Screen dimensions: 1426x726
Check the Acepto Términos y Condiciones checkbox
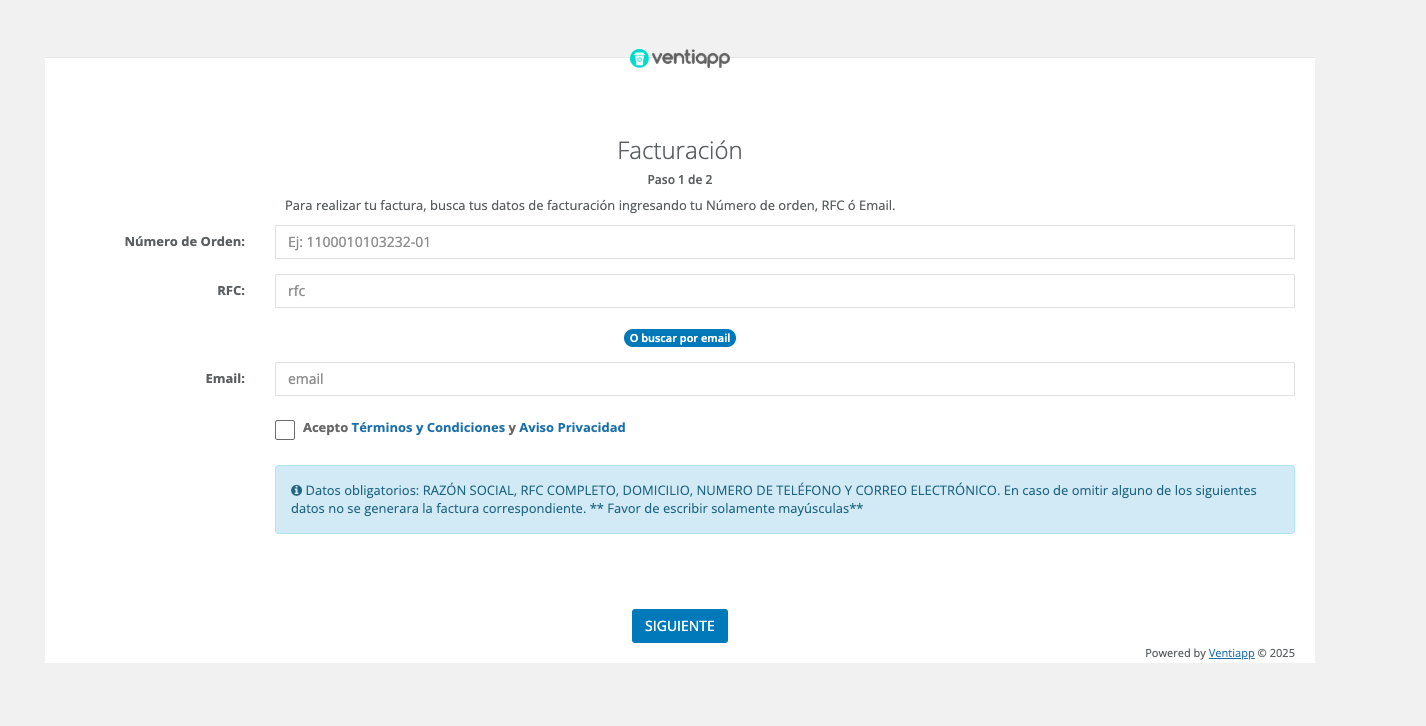[285, 430]
